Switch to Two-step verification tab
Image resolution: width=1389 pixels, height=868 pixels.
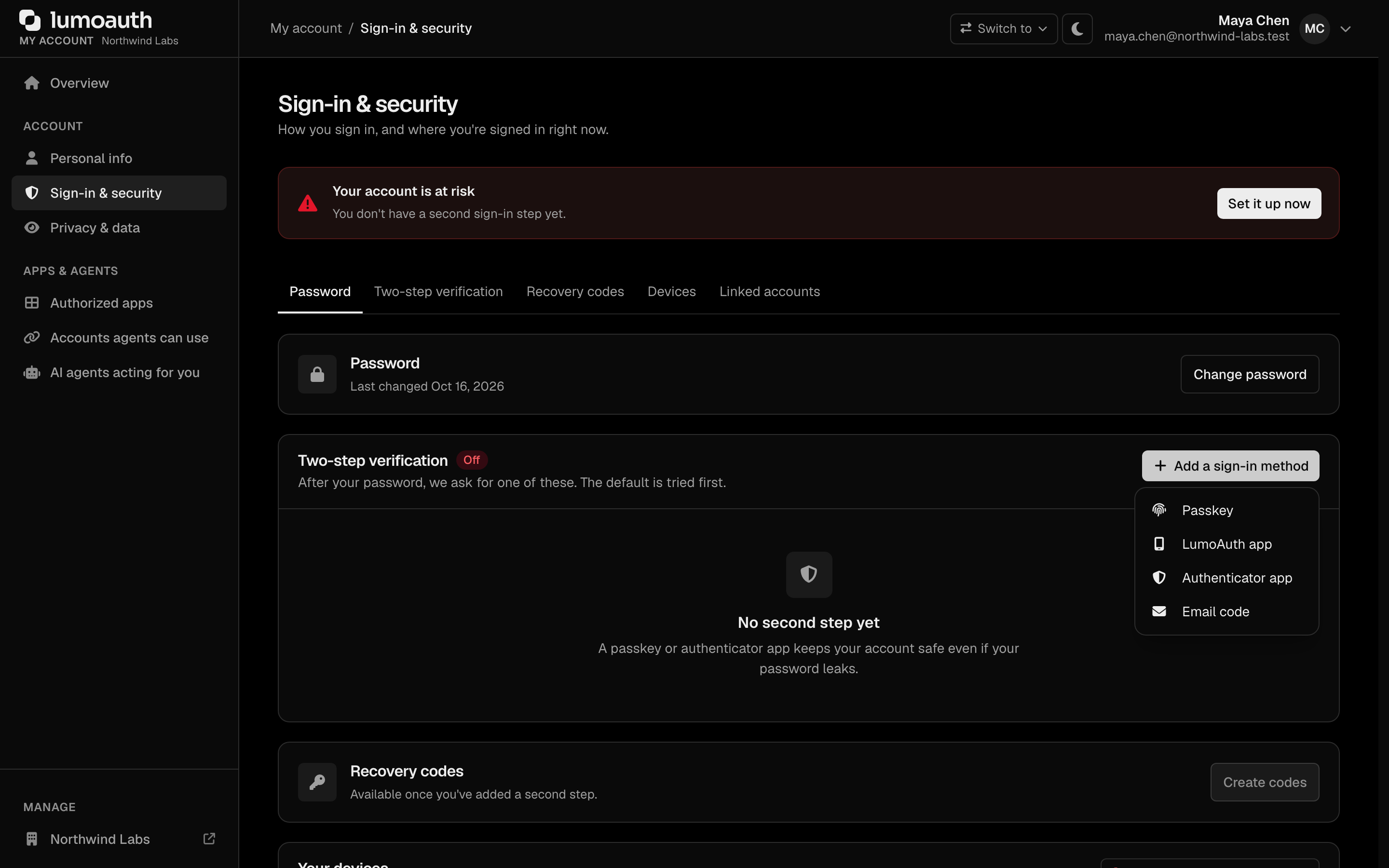(x=438, y=292)
